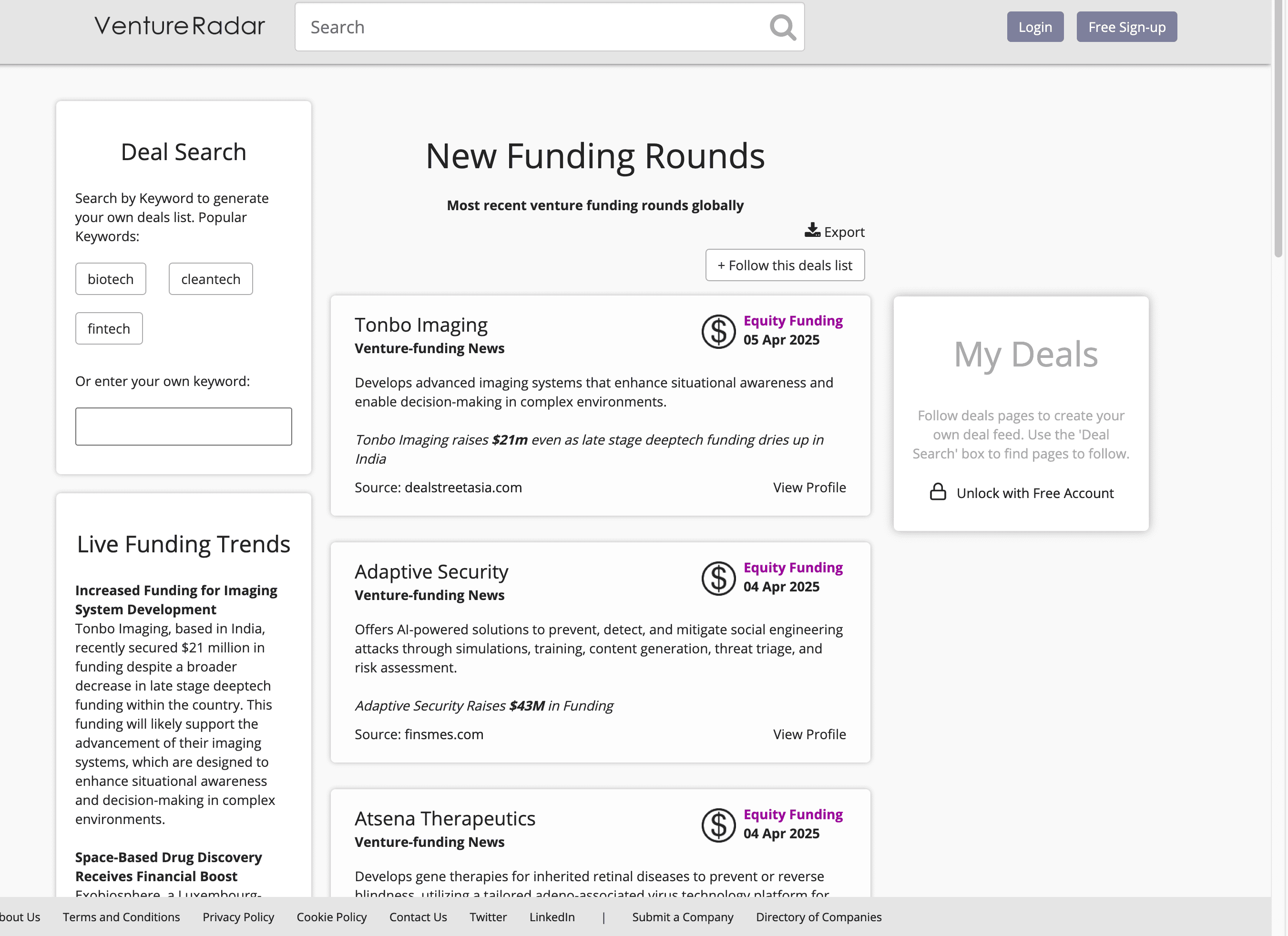This screenshot has height=936, width=1288.
Task: Open Submit a Company footer link
Action: point(683,917)
